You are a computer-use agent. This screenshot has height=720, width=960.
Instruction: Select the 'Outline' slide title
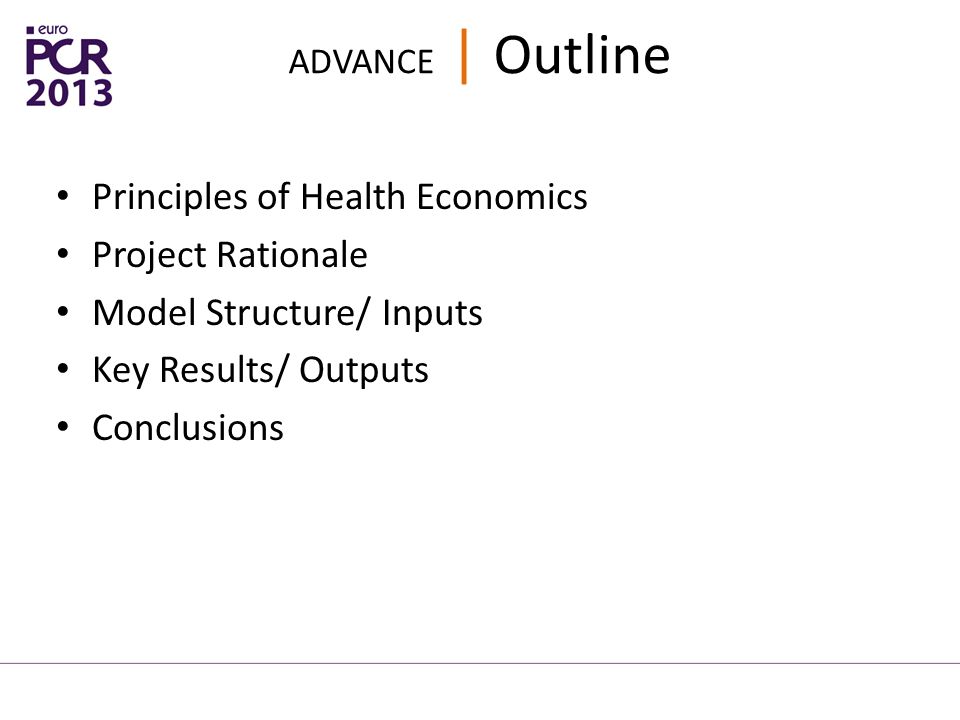click(x=582, y=55)
